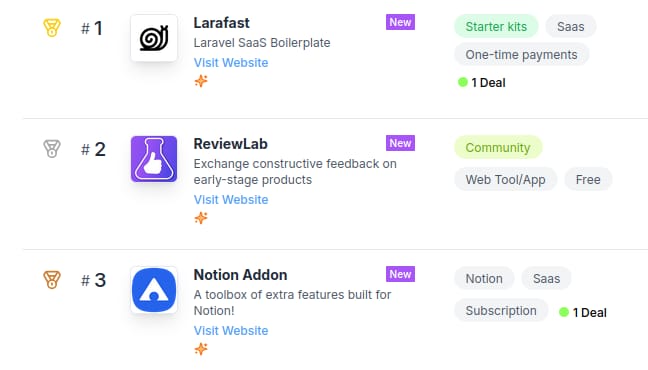The image size is (648, 370).
Task: Select the green Community tag
Action: [498, 148]
